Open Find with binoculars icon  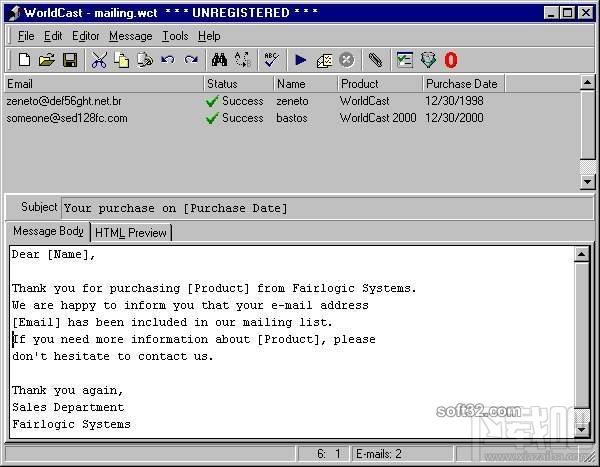click(x=219, y=60)
